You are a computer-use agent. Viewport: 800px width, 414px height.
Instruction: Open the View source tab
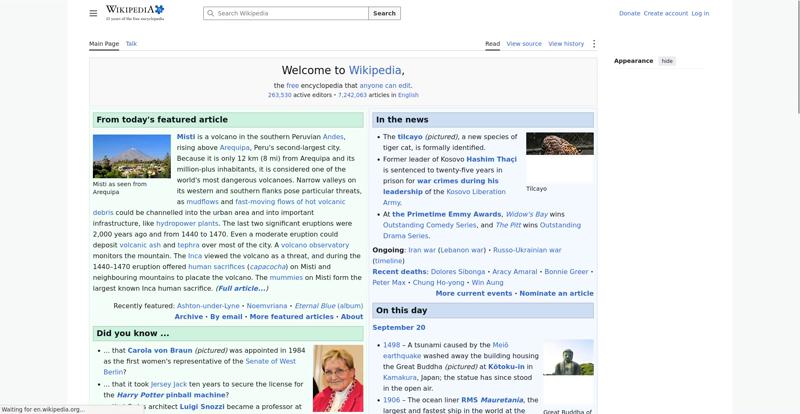524,44
